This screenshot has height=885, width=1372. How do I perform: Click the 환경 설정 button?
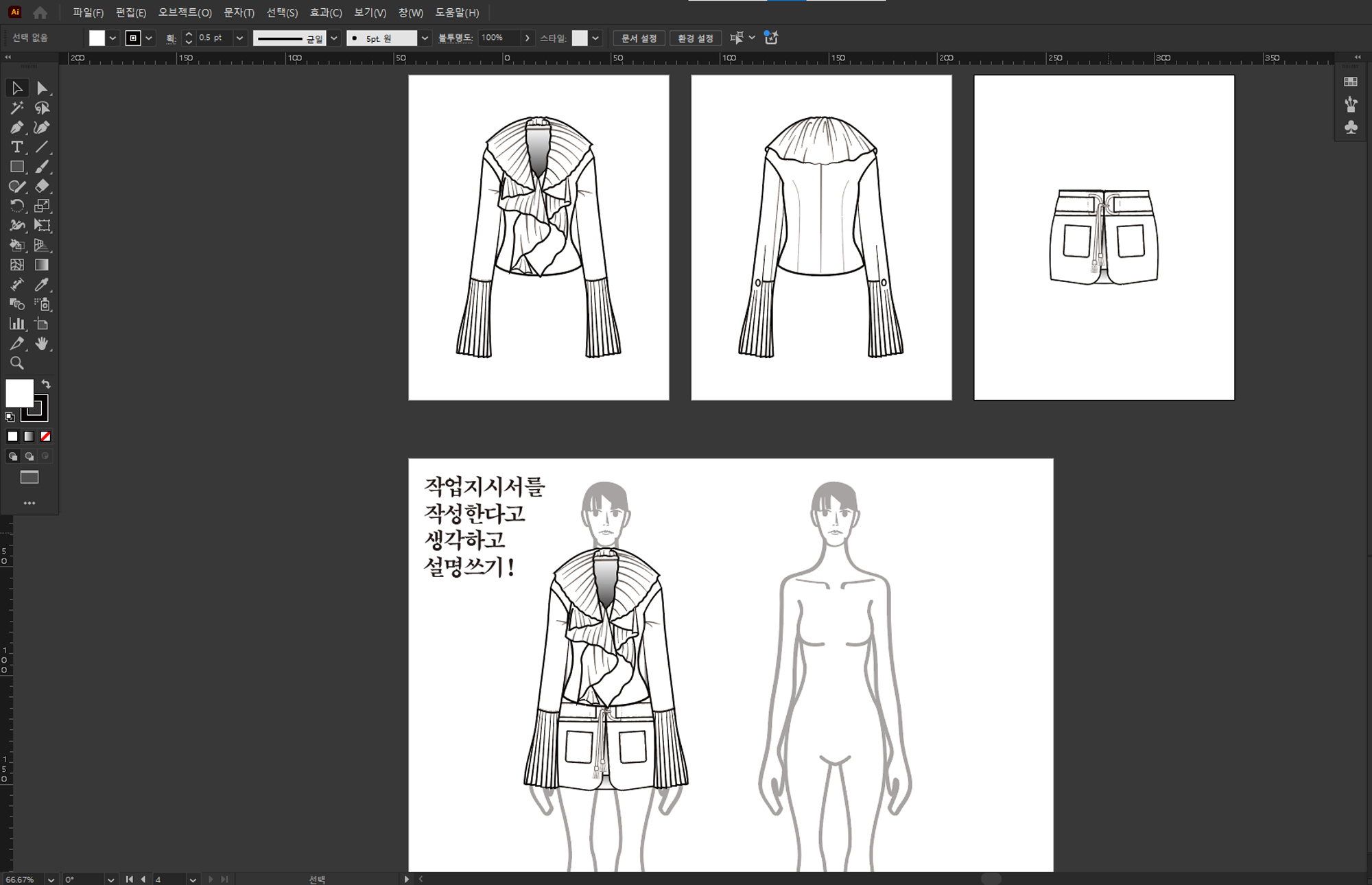click(695, 38)
